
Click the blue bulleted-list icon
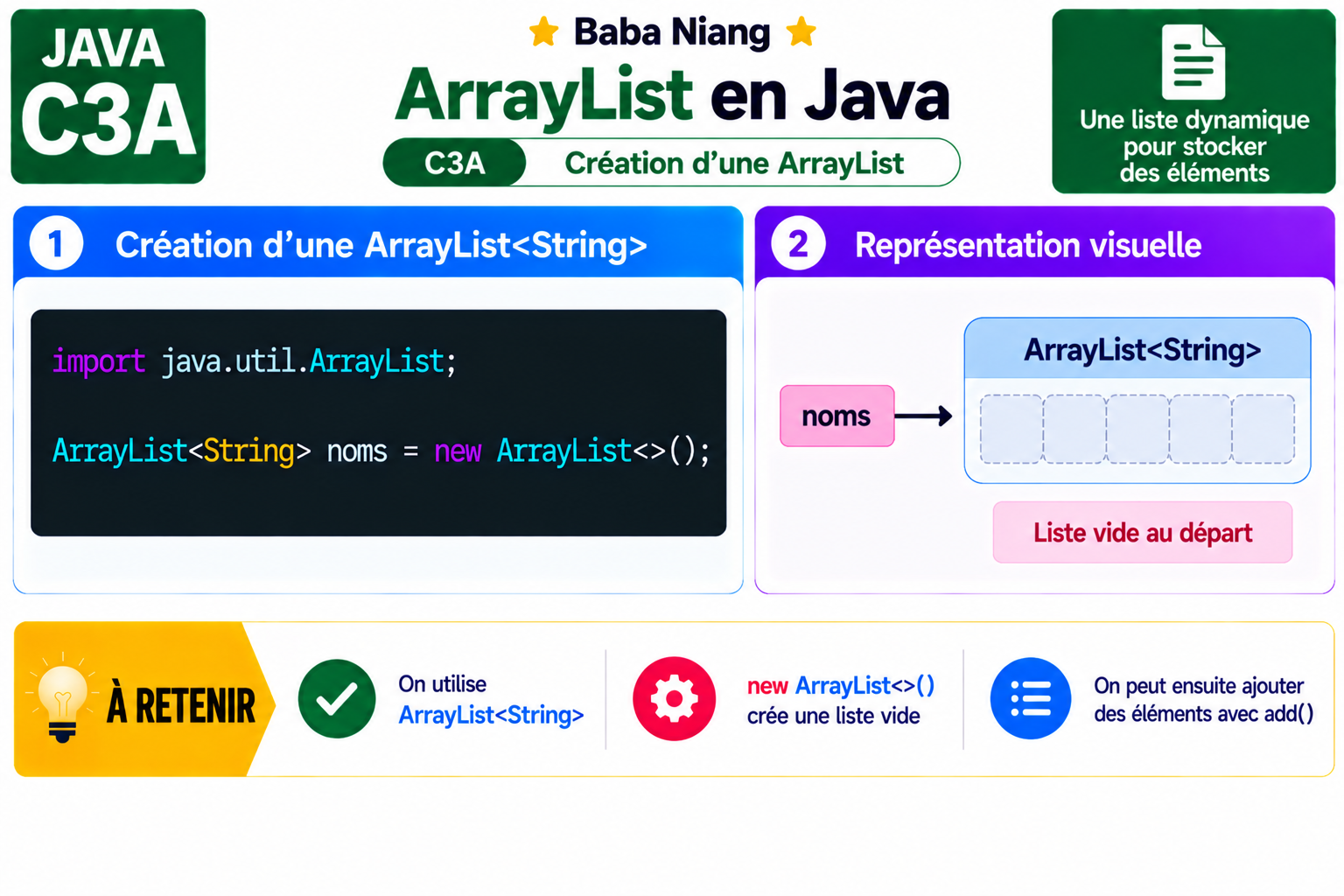[1031, 698]
